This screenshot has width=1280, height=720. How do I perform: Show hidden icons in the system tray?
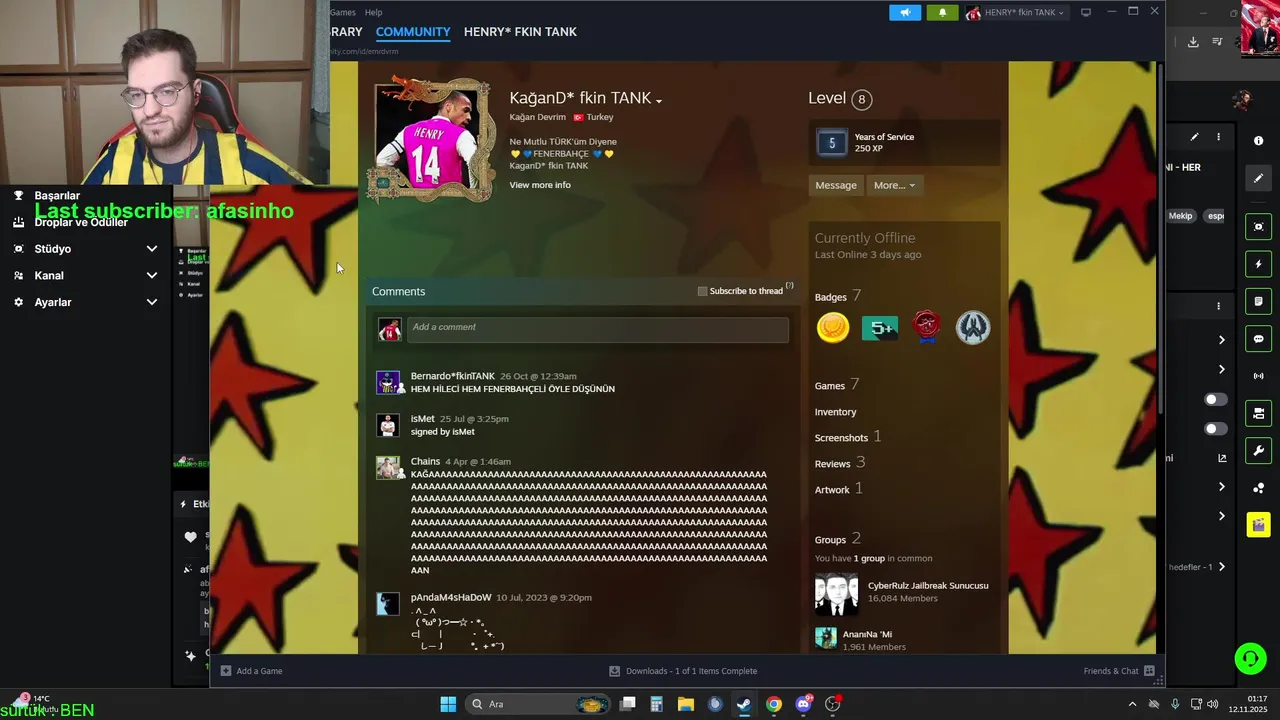[1132, 704]
